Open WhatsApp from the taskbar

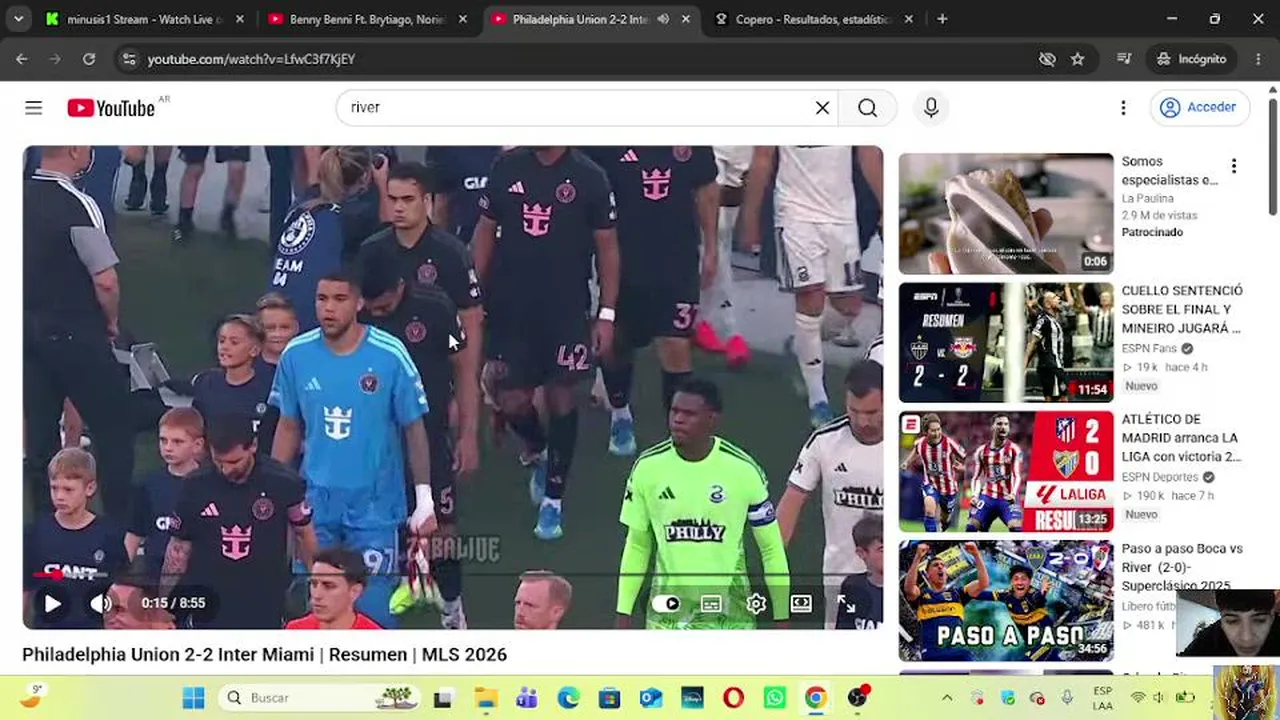click(x=774, y=698)
